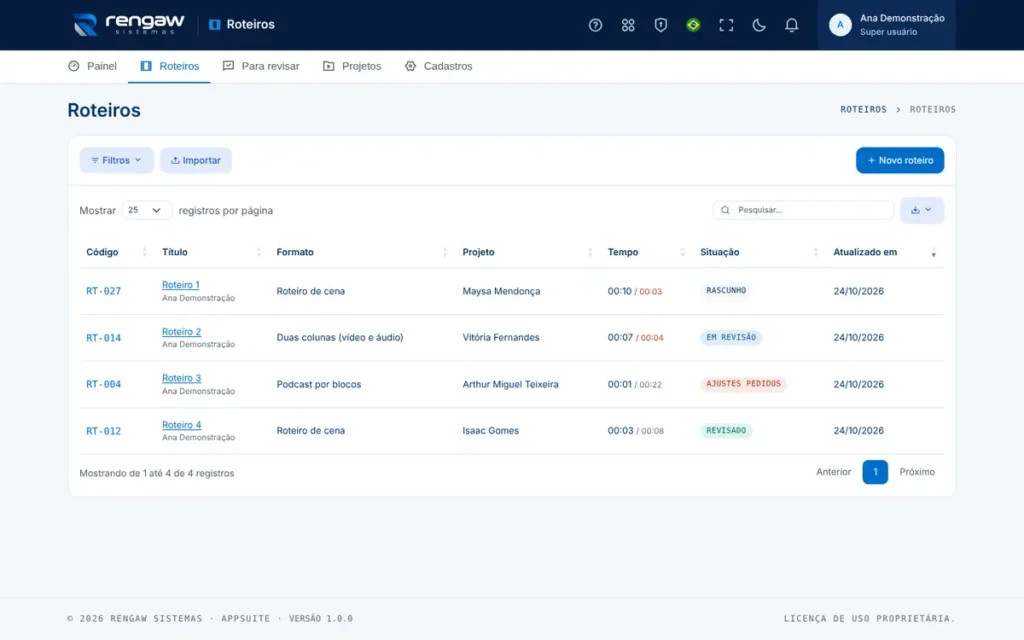This screenshot has width=1024, height=640.
Task: Change language via Brazil flag icon
Action: point(693,25)
